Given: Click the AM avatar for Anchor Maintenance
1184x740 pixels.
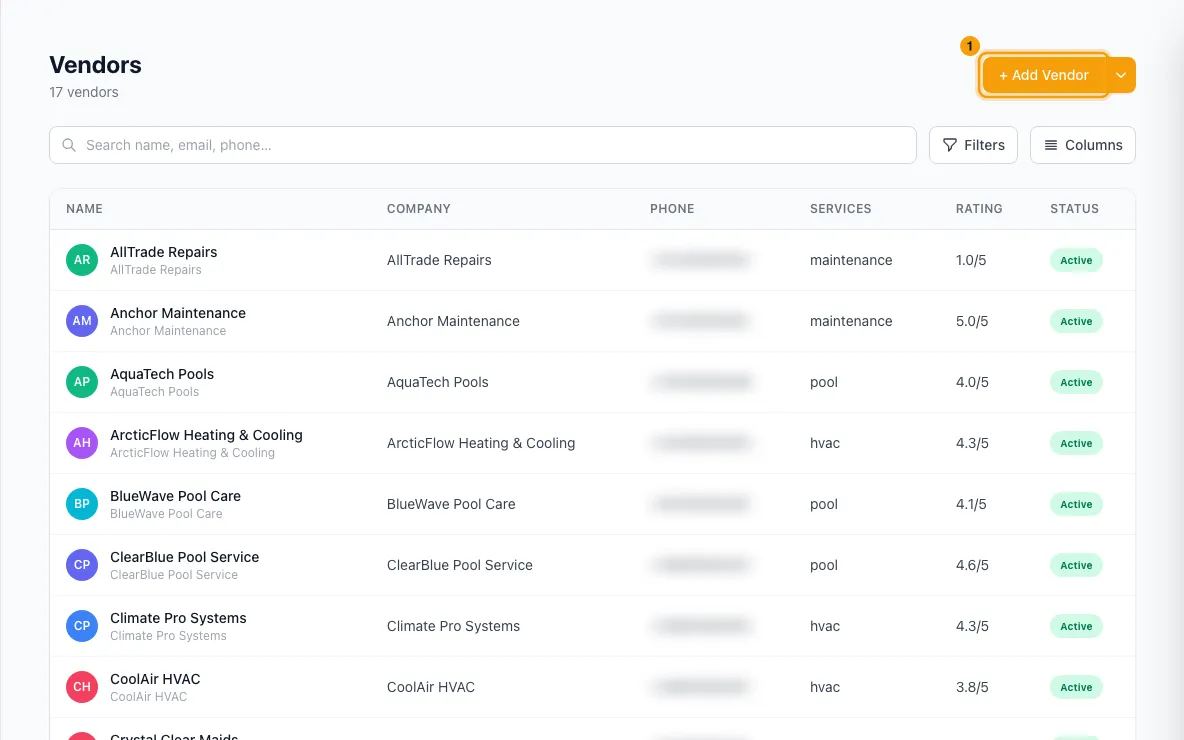Looking at the screenshot, I should coord(82,321).
